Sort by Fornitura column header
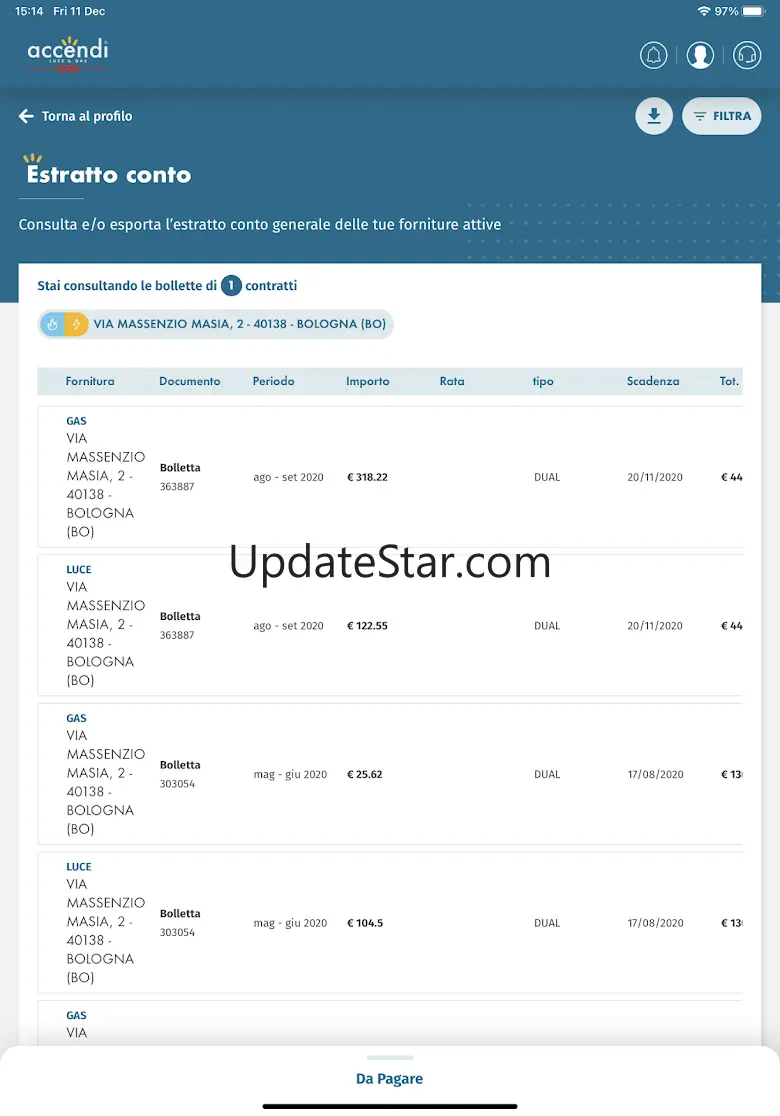The image size is (780, 1116). click(90, 381)
